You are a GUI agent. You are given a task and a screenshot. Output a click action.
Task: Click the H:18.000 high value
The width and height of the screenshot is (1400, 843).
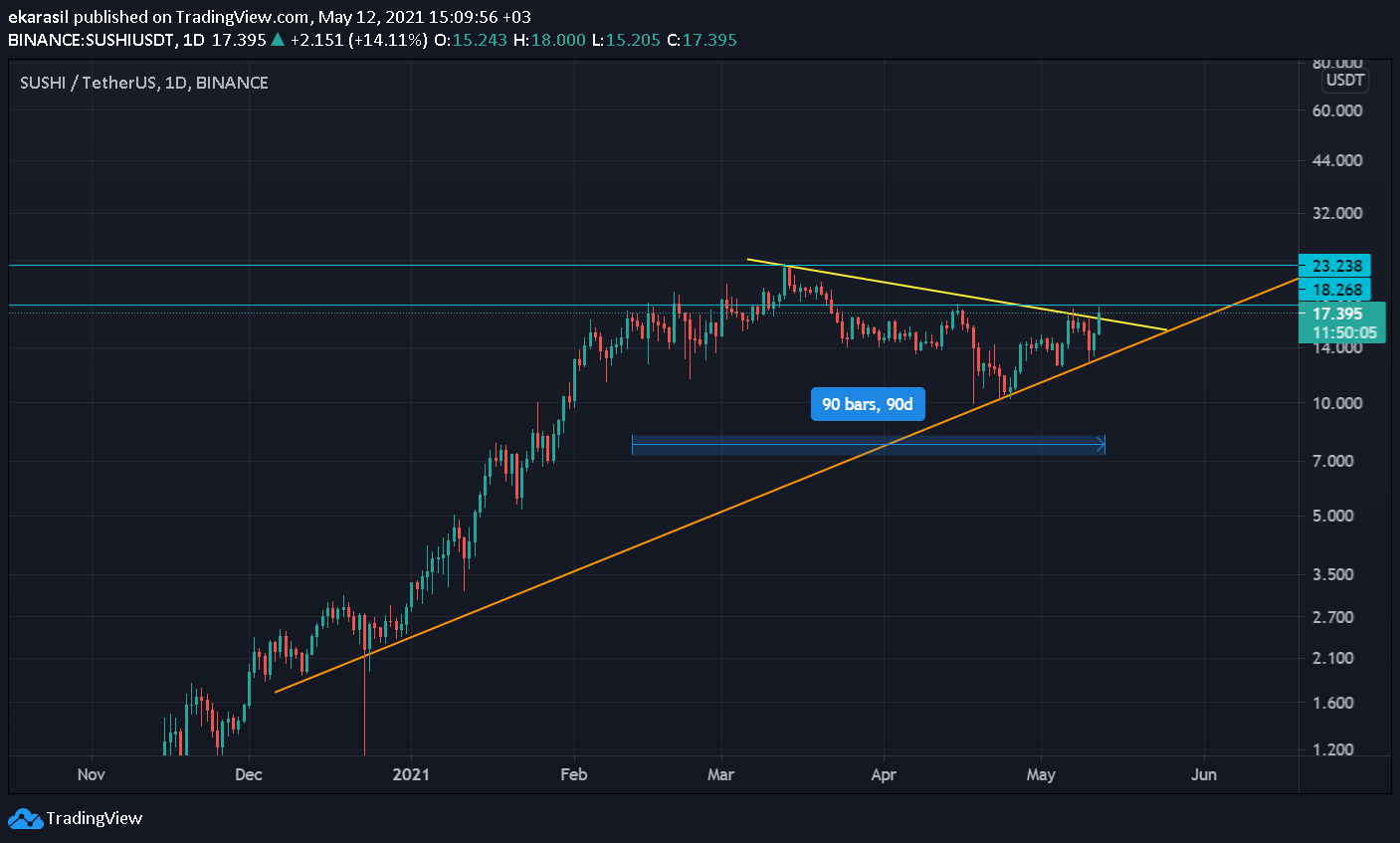tap(549, 40)
